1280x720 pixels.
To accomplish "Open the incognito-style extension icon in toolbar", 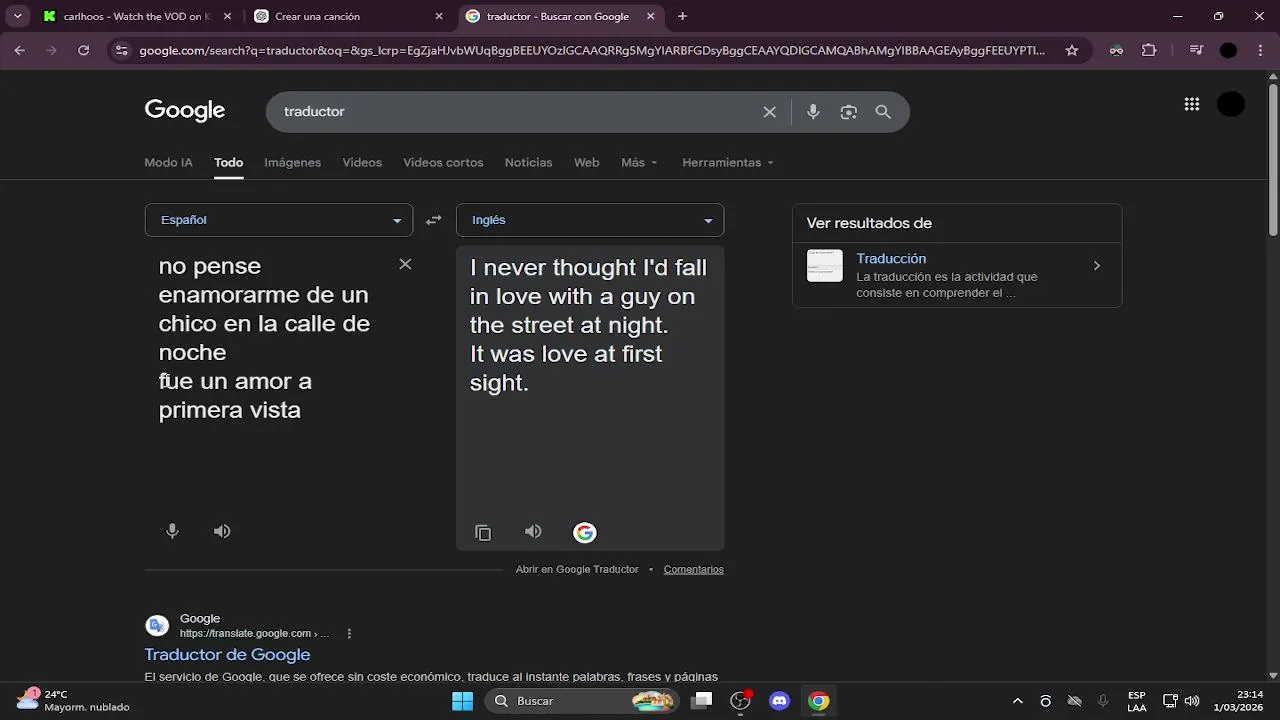I will coord(1117,50).
